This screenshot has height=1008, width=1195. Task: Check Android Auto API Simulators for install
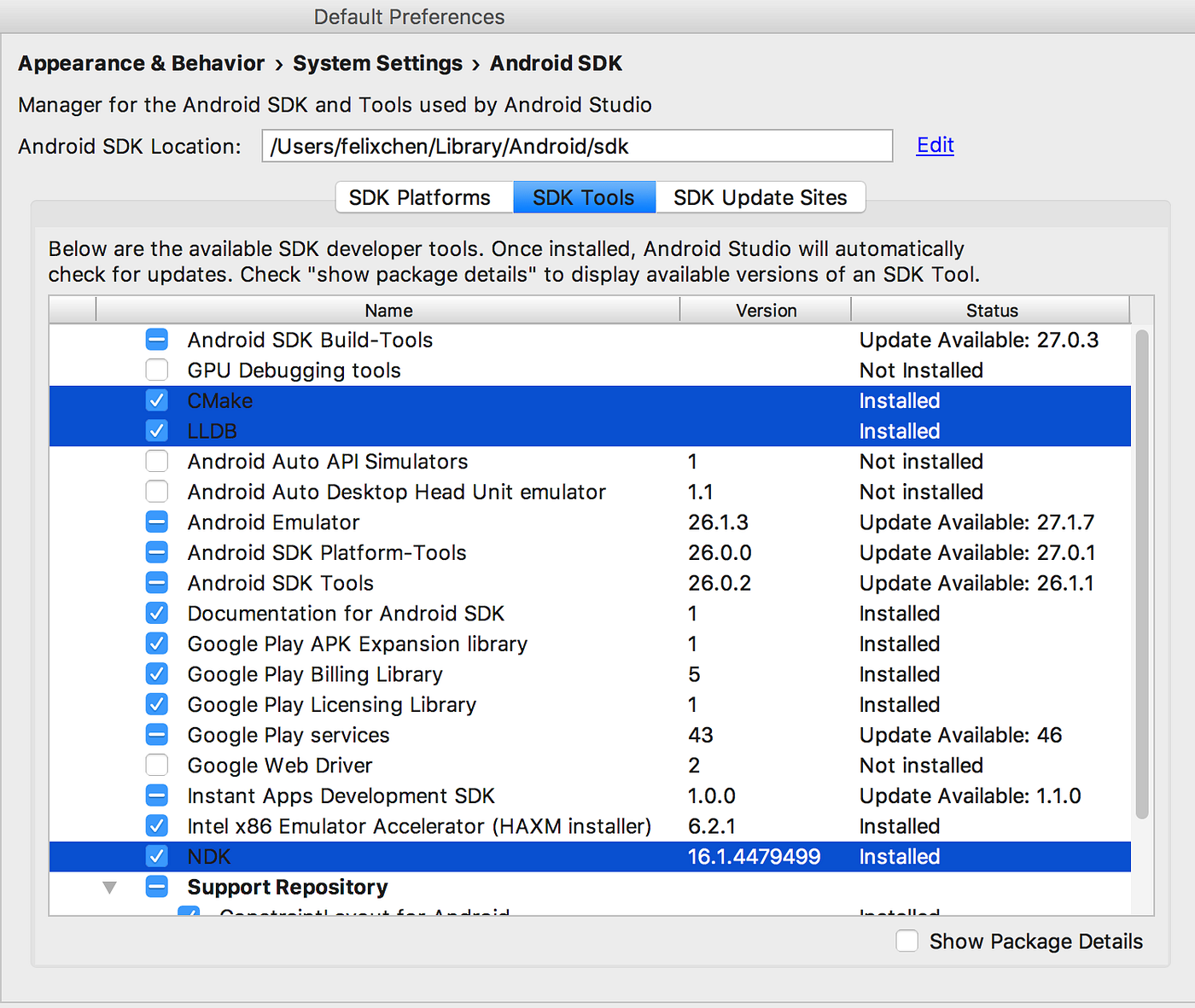point(156,461)
